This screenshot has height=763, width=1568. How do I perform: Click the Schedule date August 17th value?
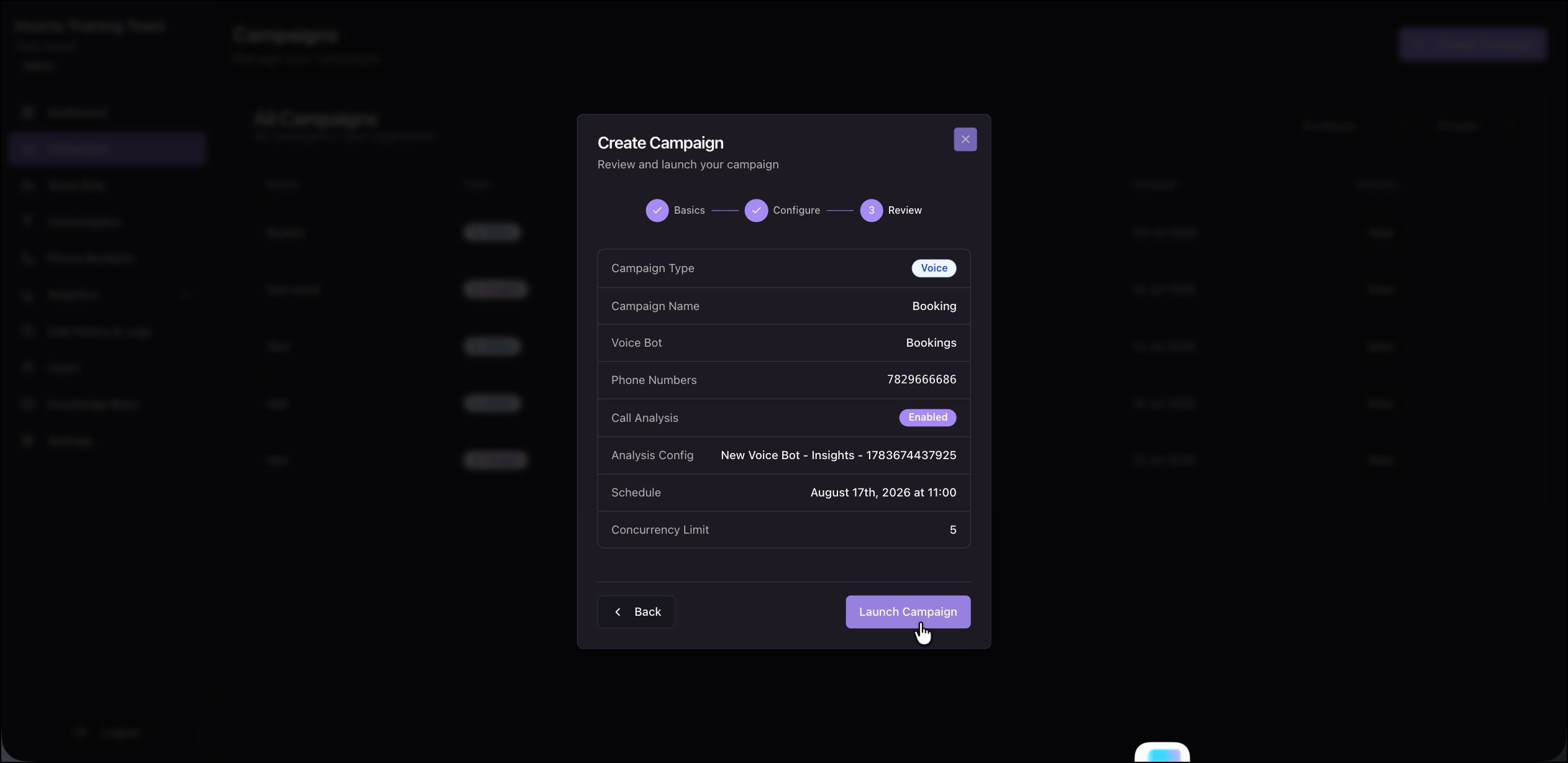pyautogui.click(x=883, y=492)
